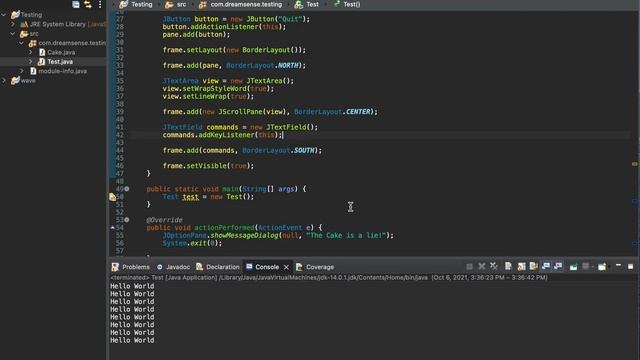Click Remove All Terminated Launches icon
640x360 pixels.
(494, 267)
